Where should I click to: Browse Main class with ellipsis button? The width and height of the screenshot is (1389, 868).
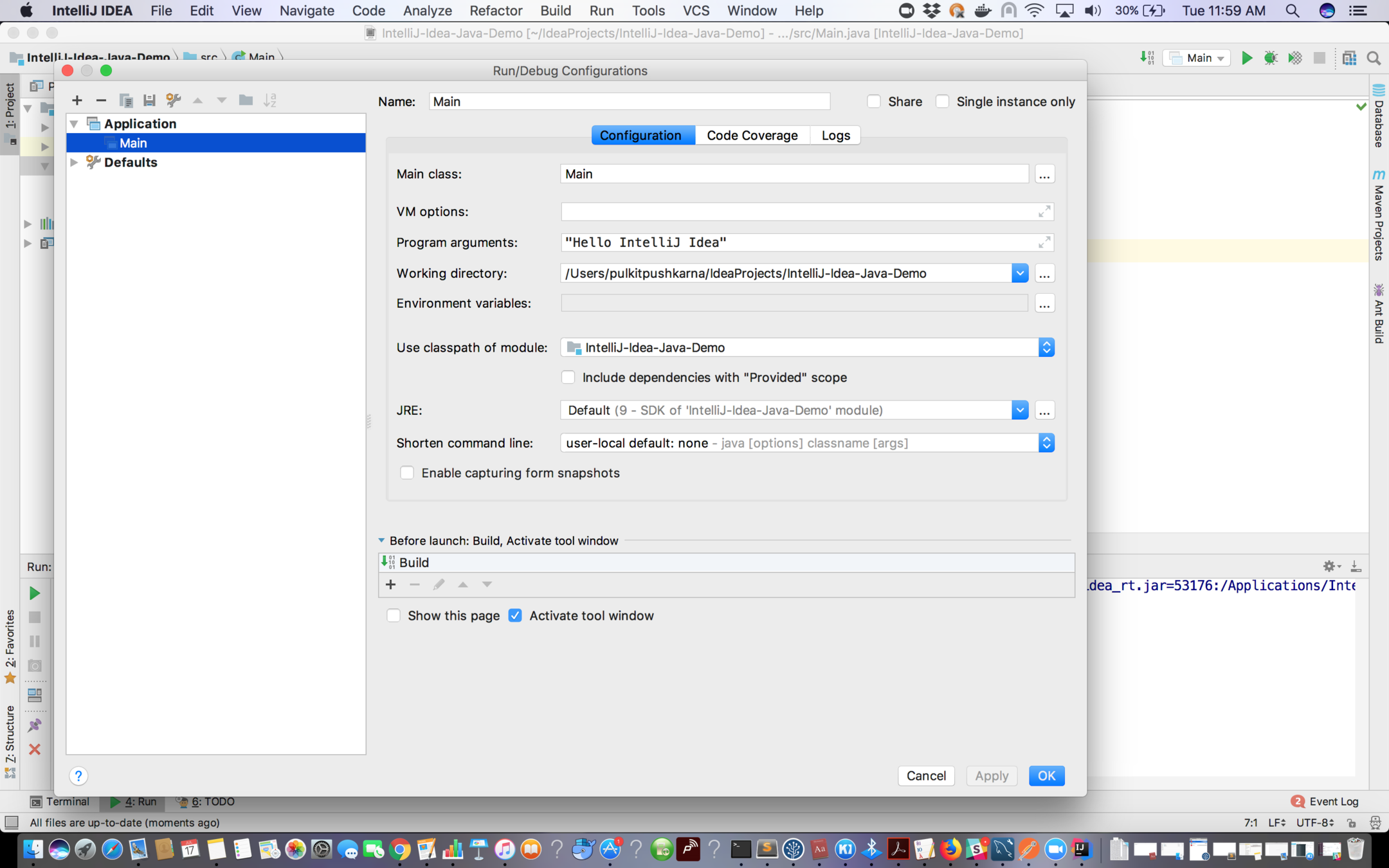point(1044,174)
